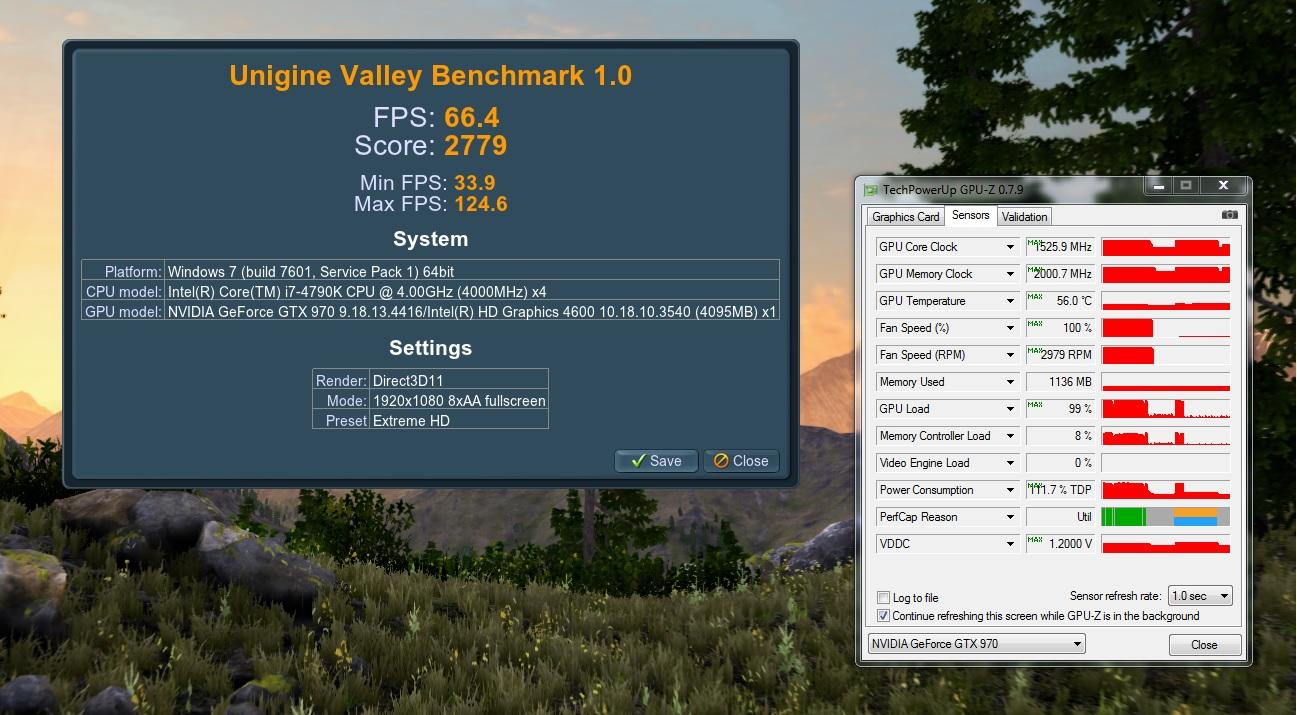Click the GPU Core Clock history graph
The image size is (1297, 715).
pos(1165,247)
